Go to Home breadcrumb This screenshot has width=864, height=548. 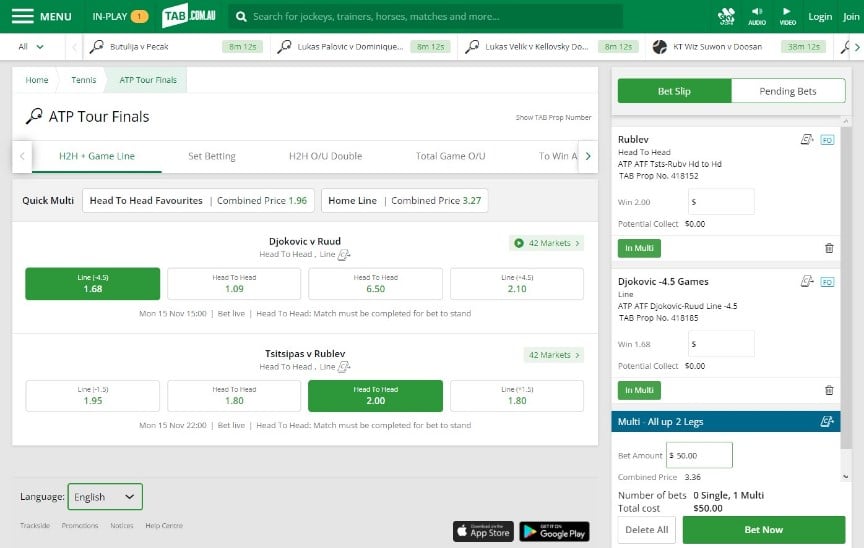(x=37, y=80)
